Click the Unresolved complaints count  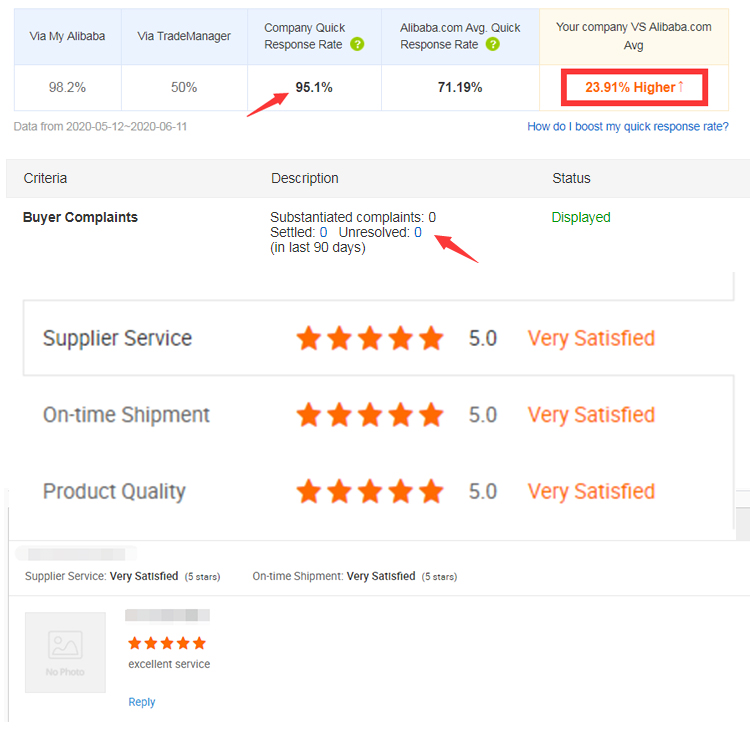click(x=418, y=232)
